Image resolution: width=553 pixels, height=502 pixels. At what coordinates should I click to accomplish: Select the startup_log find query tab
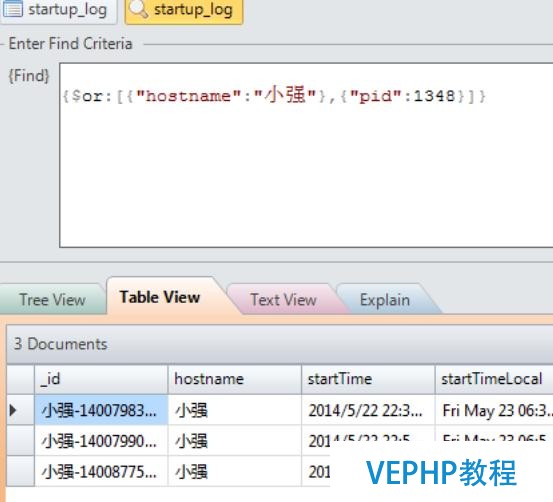(184, 11)
